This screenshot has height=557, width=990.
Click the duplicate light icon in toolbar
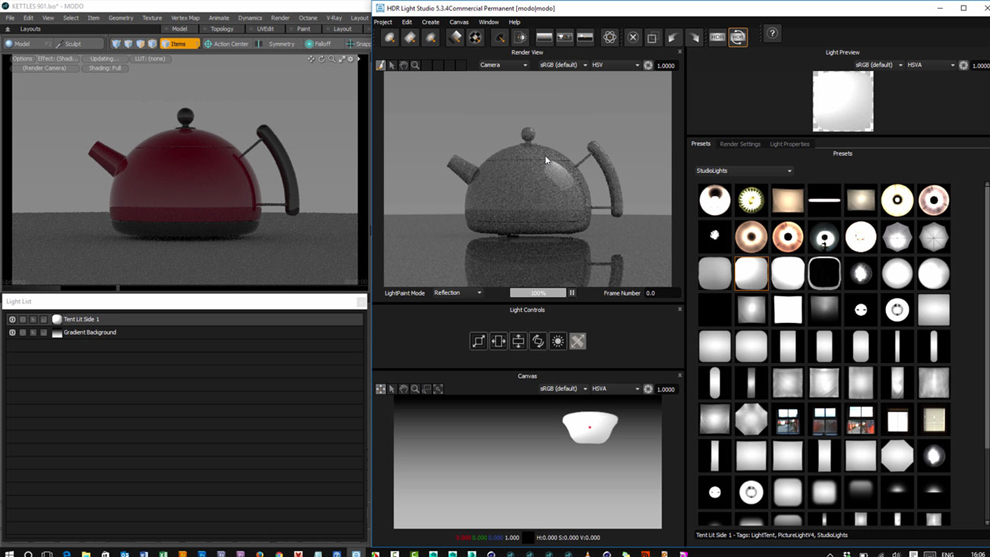(x=652, y=38)
